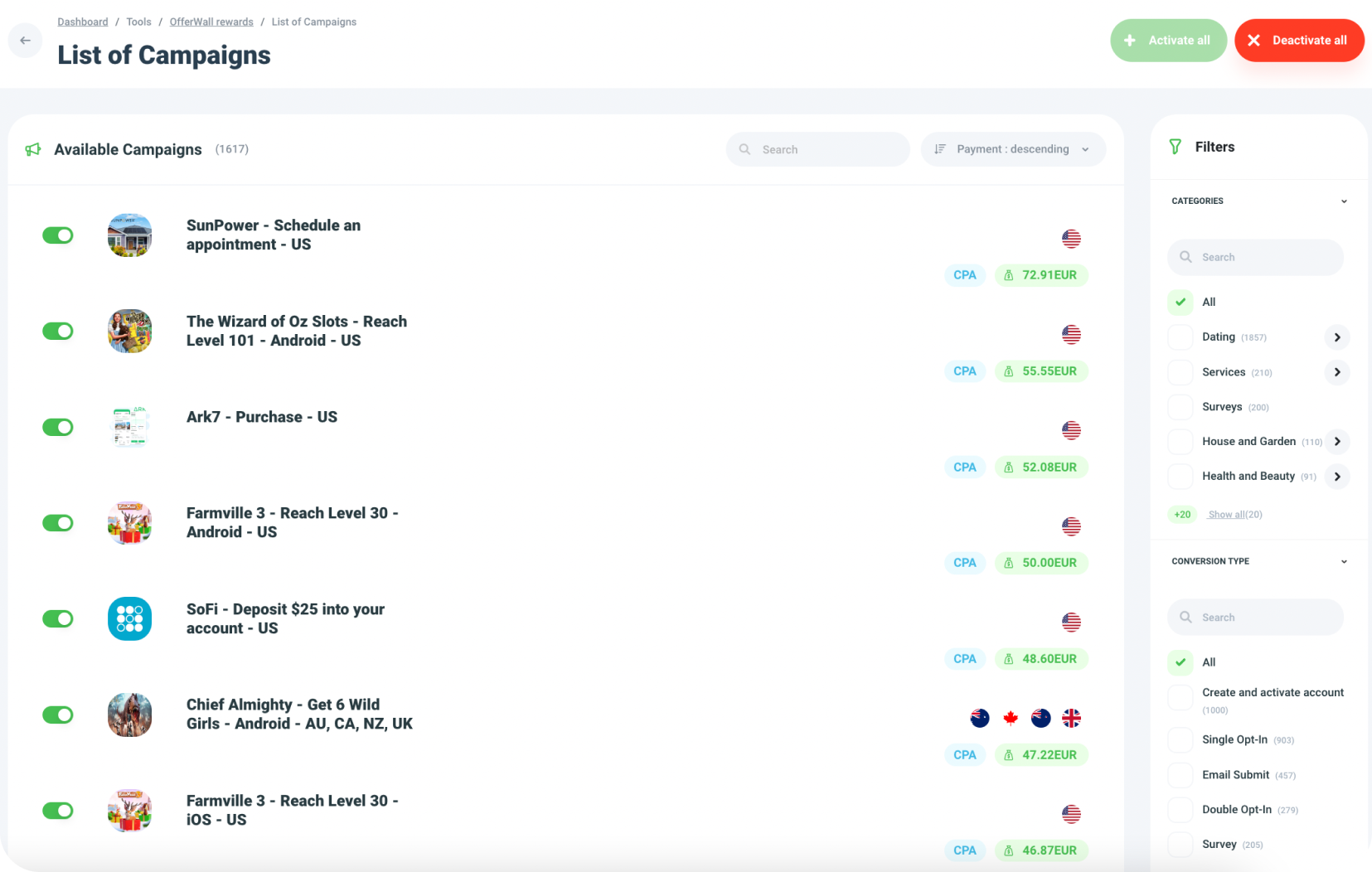
Task: Toggle off Wizard of Oz Slots campaign
Action: (58, 332)
